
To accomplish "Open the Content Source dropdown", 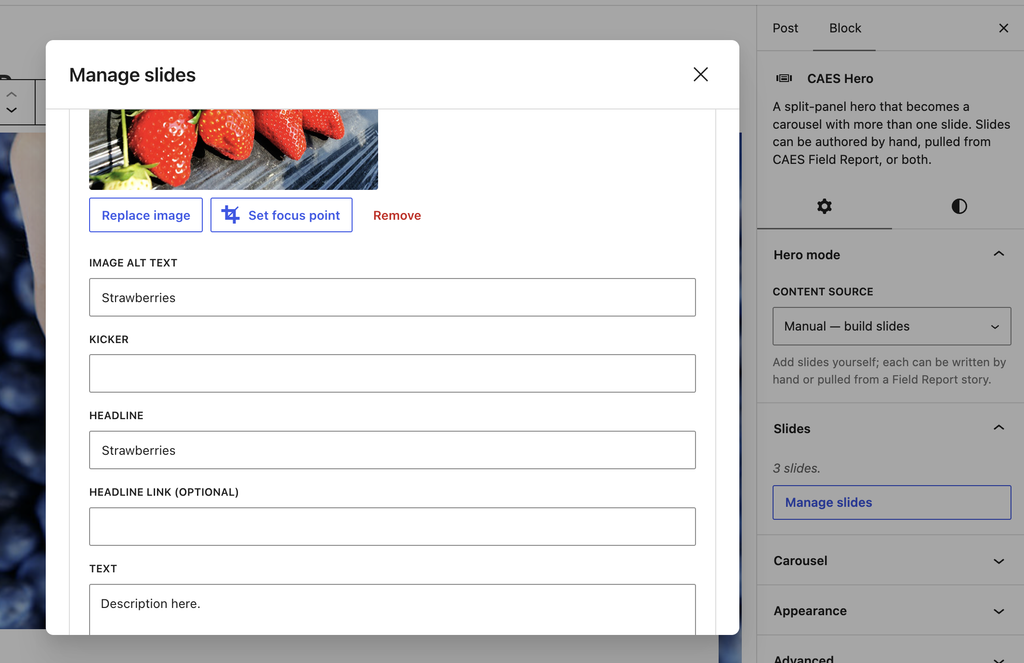I will [891, 326].
